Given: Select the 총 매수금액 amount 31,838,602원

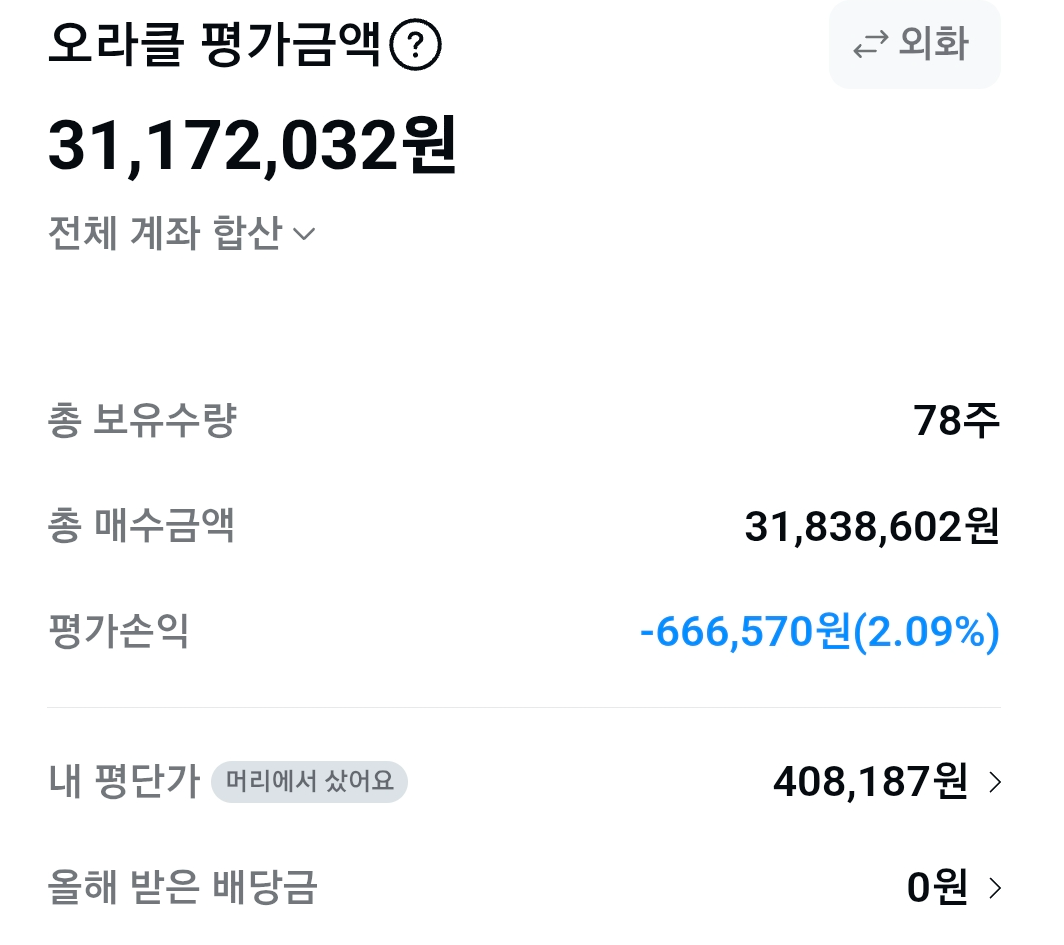Looking at the screenshot, I should (x=870, y=527).
